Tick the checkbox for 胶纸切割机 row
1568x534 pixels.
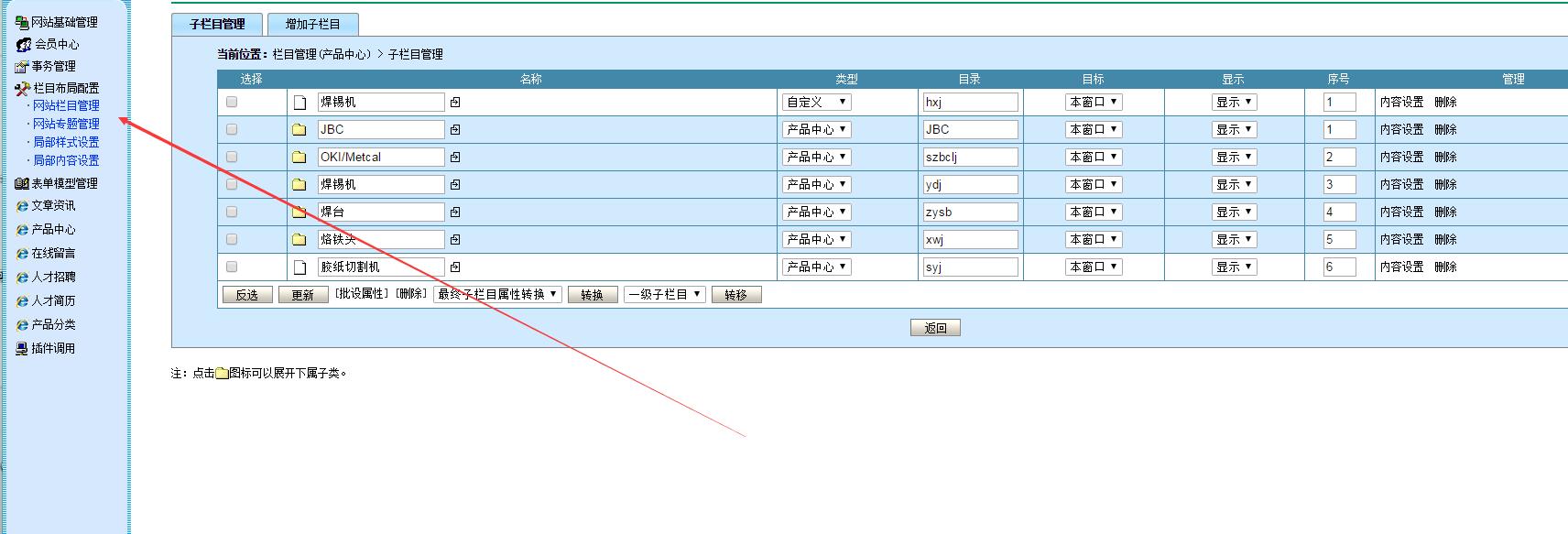(232, 267)
